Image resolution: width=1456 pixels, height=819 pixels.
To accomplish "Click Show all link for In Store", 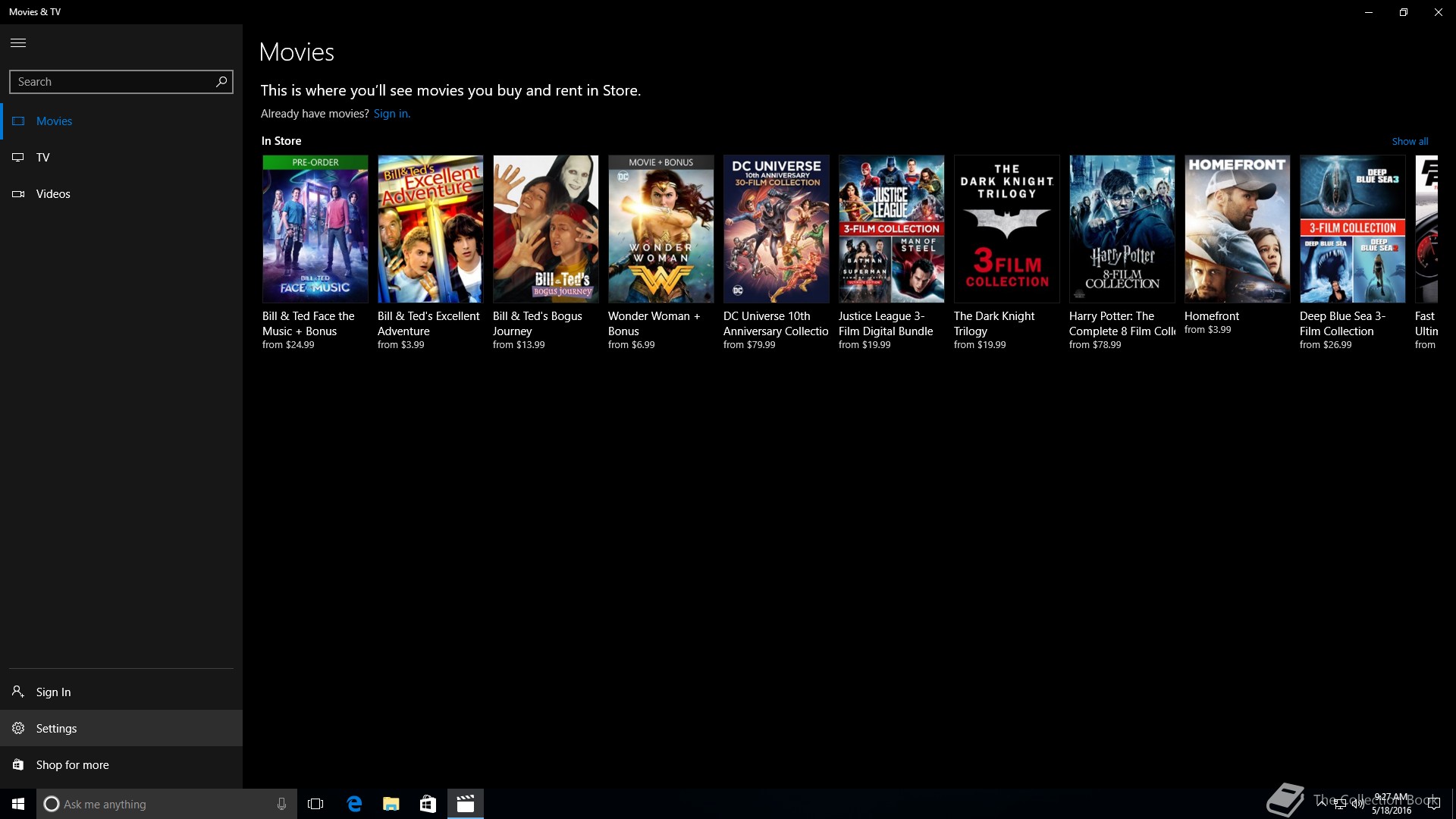I will [x=1410, y=141].
